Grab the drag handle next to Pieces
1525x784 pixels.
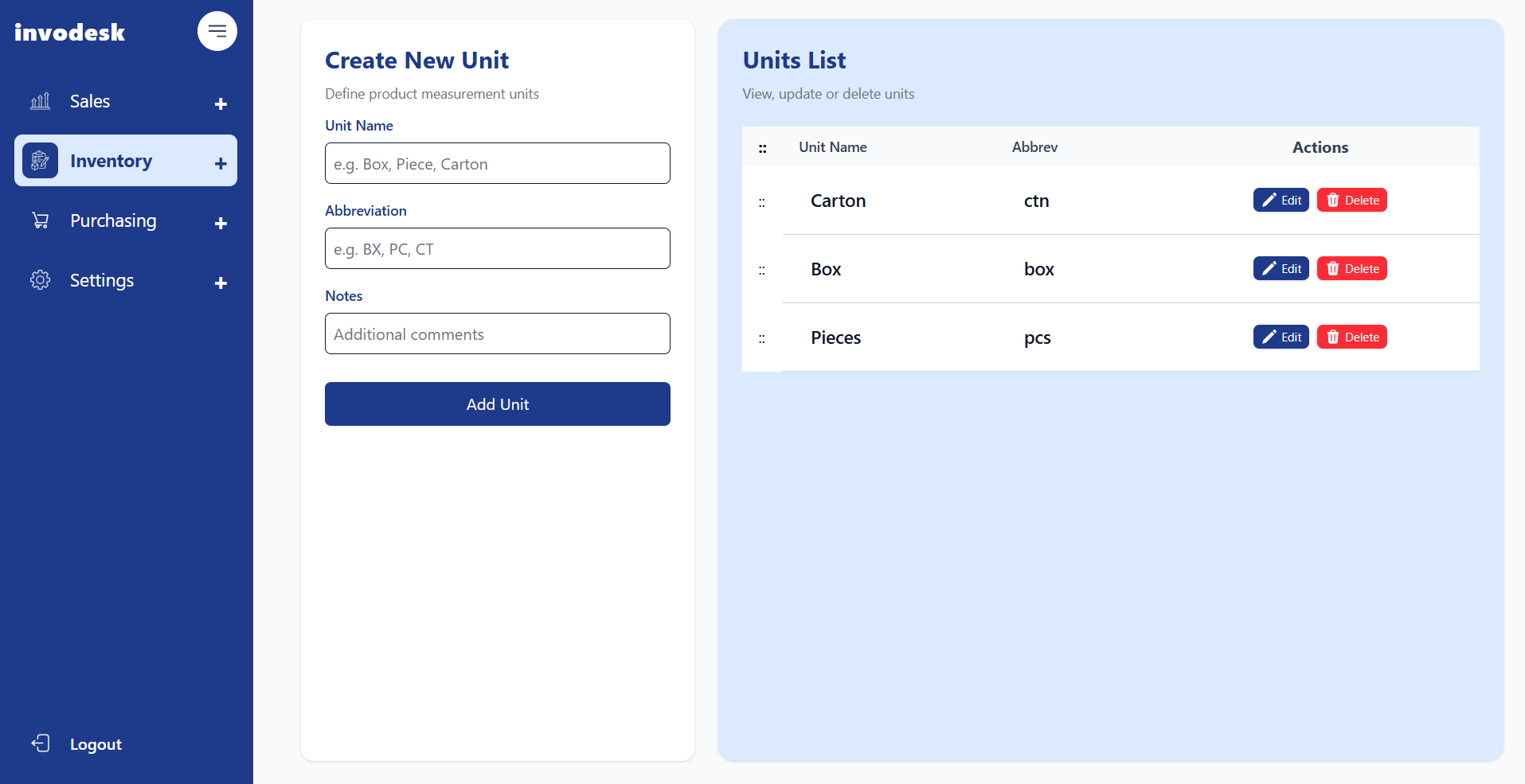761,338
